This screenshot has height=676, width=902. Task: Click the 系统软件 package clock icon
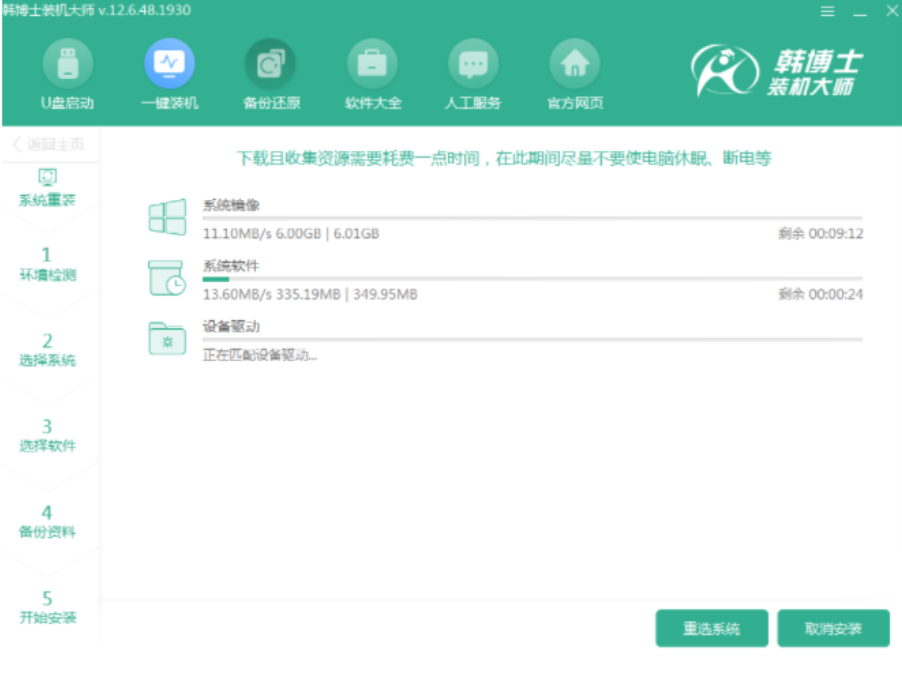[x=167, y=278]
